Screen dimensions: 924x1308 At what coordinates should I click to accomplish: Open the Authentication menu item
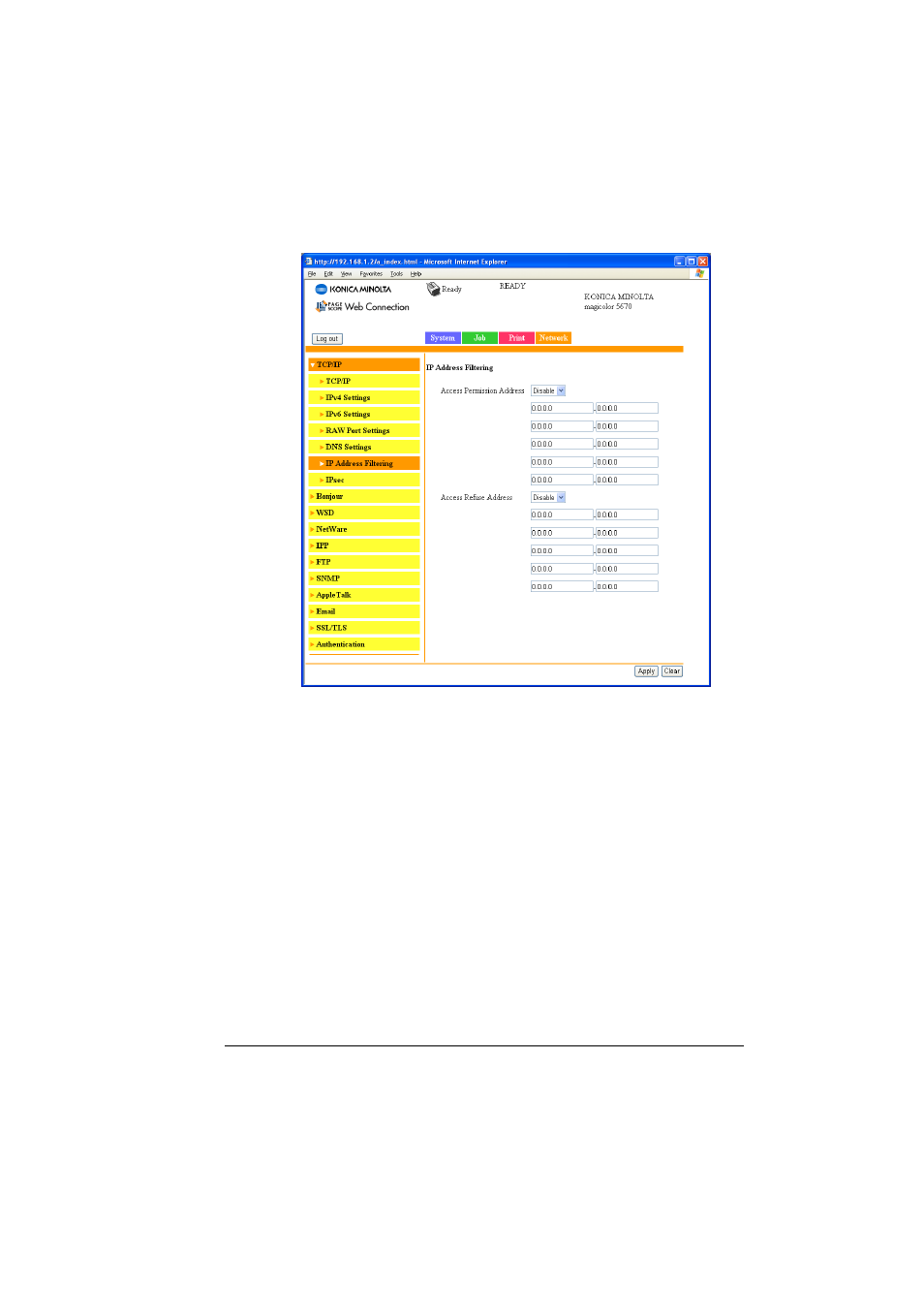pyautogui.click(x=364, y=645)
